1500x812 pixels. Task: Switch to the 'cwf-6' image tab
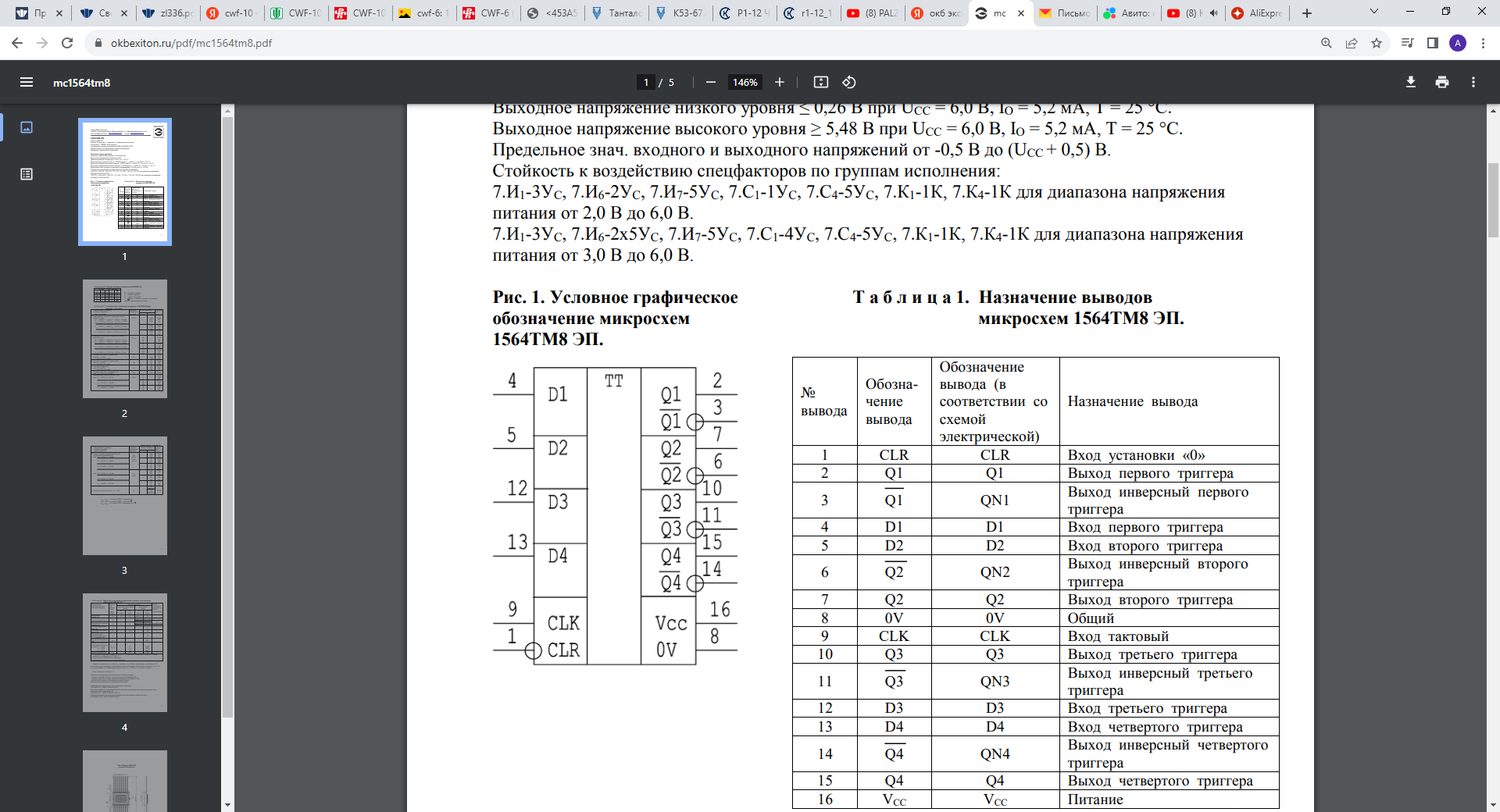tap(423, 13)
